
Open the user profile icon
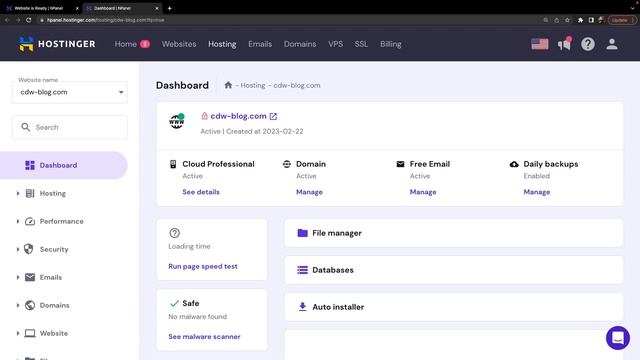[611, 44]
